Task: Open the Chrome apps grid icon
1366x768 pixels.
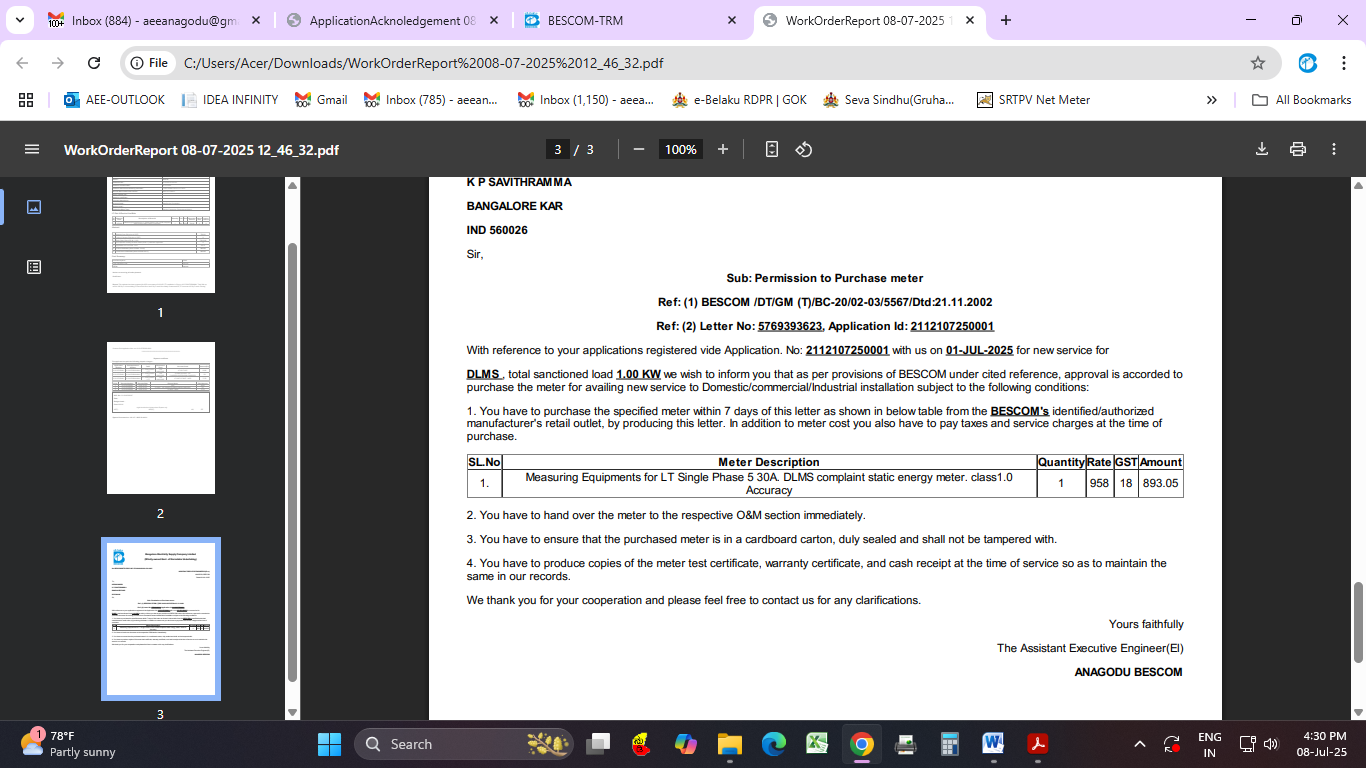Action: [26, 100]
